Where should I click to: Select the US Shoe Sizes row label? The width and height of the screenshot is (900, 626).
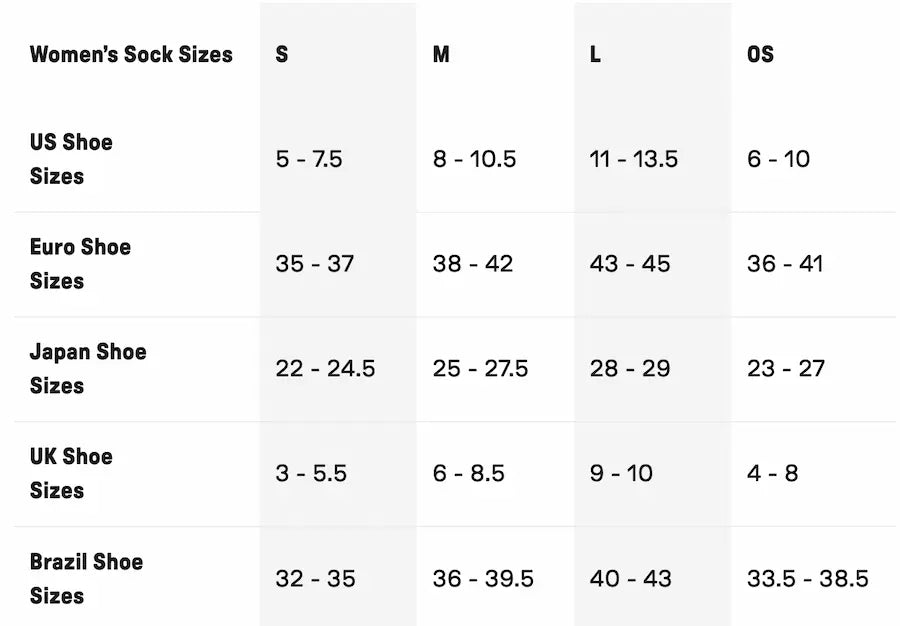(71, 159)
